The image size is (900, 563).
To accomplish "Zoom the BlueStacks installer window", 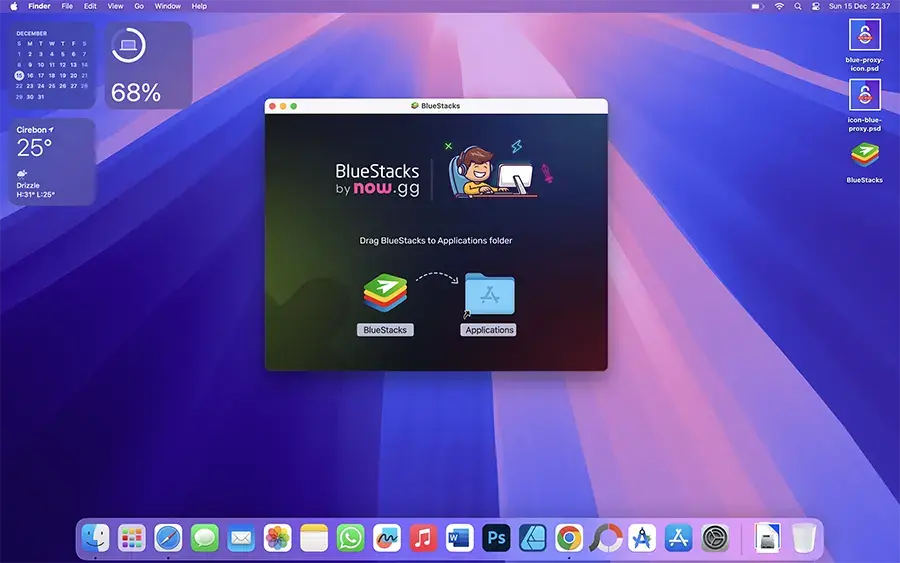I will click(293, 106).
